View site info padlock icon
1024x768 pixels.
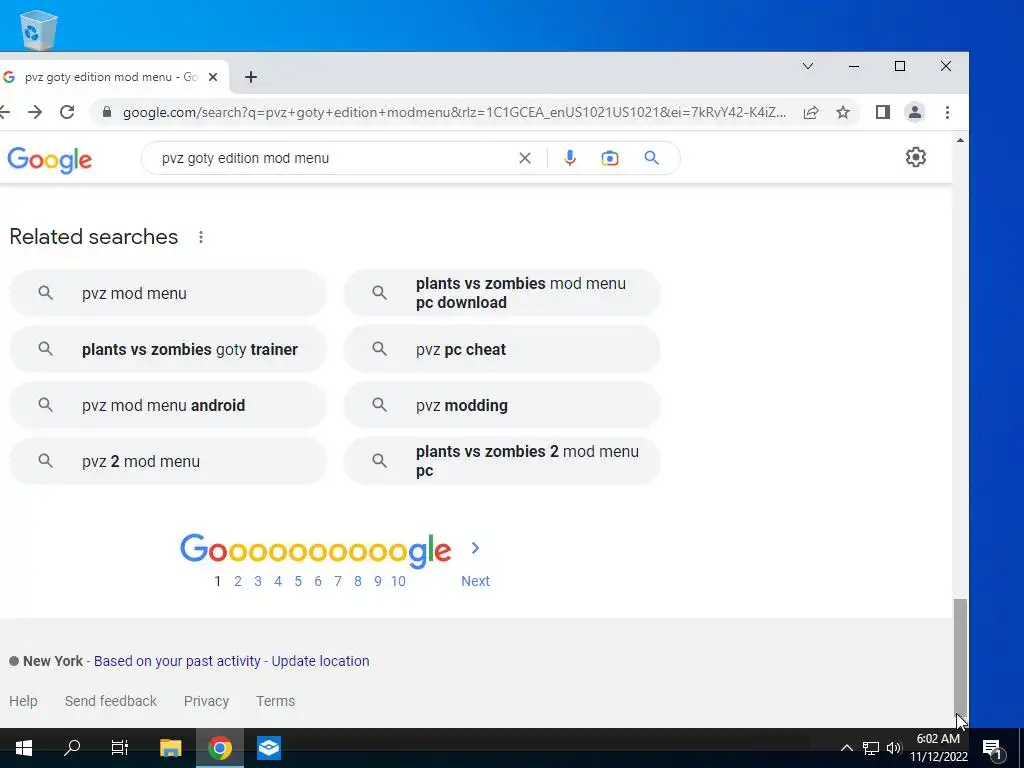pos(107,112)
